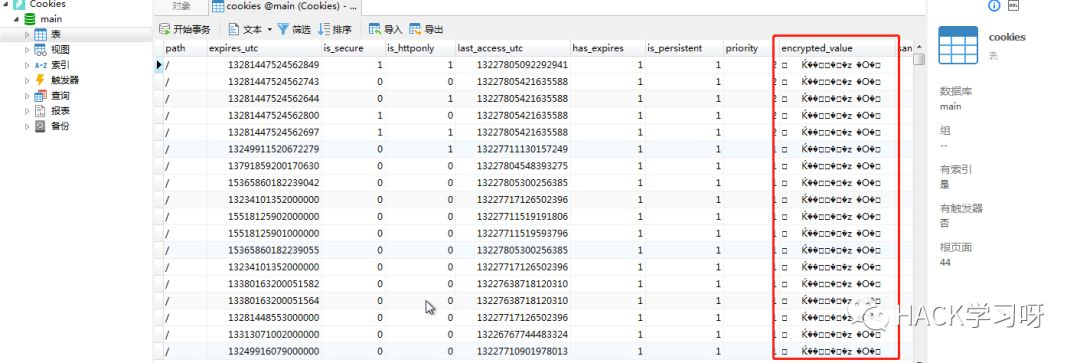Screen dimensions: 1080x363
Task: Expand the 索引 tree node
Action: (28, 65)
